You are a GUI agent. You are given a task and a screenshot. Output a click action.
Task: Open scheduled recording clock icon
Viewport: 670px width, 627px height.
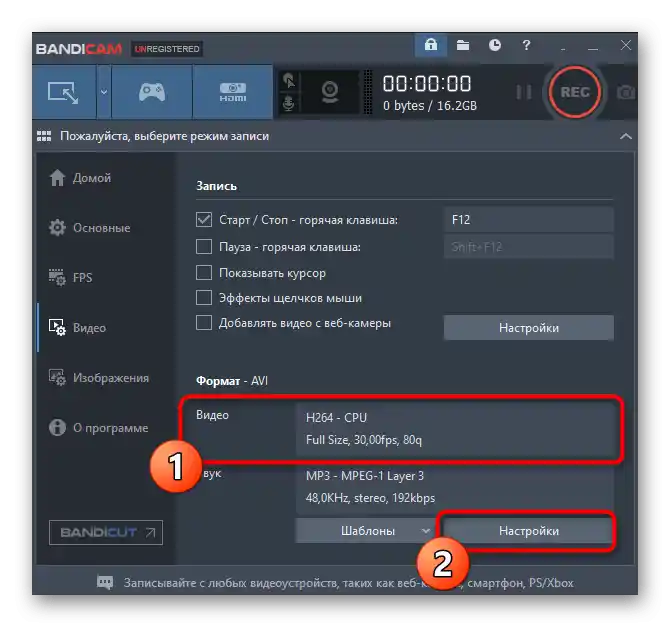[x=495, y=45]
